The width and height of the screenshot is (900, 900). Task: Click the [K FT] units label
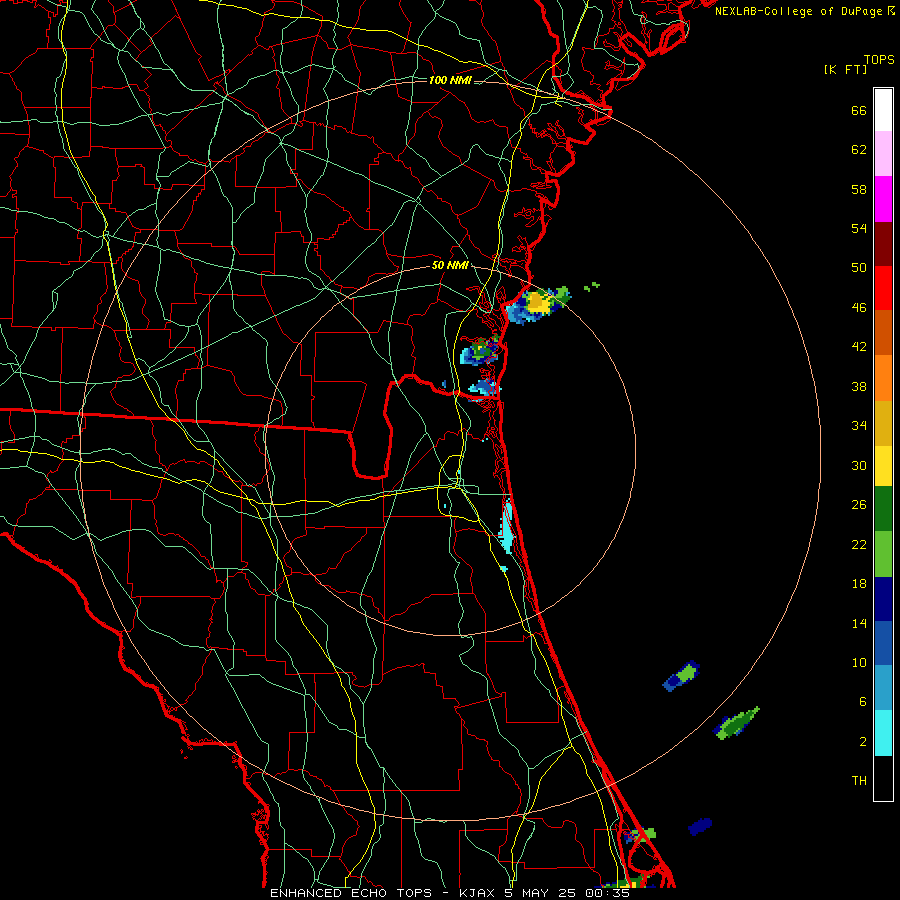tap(845, 69)
